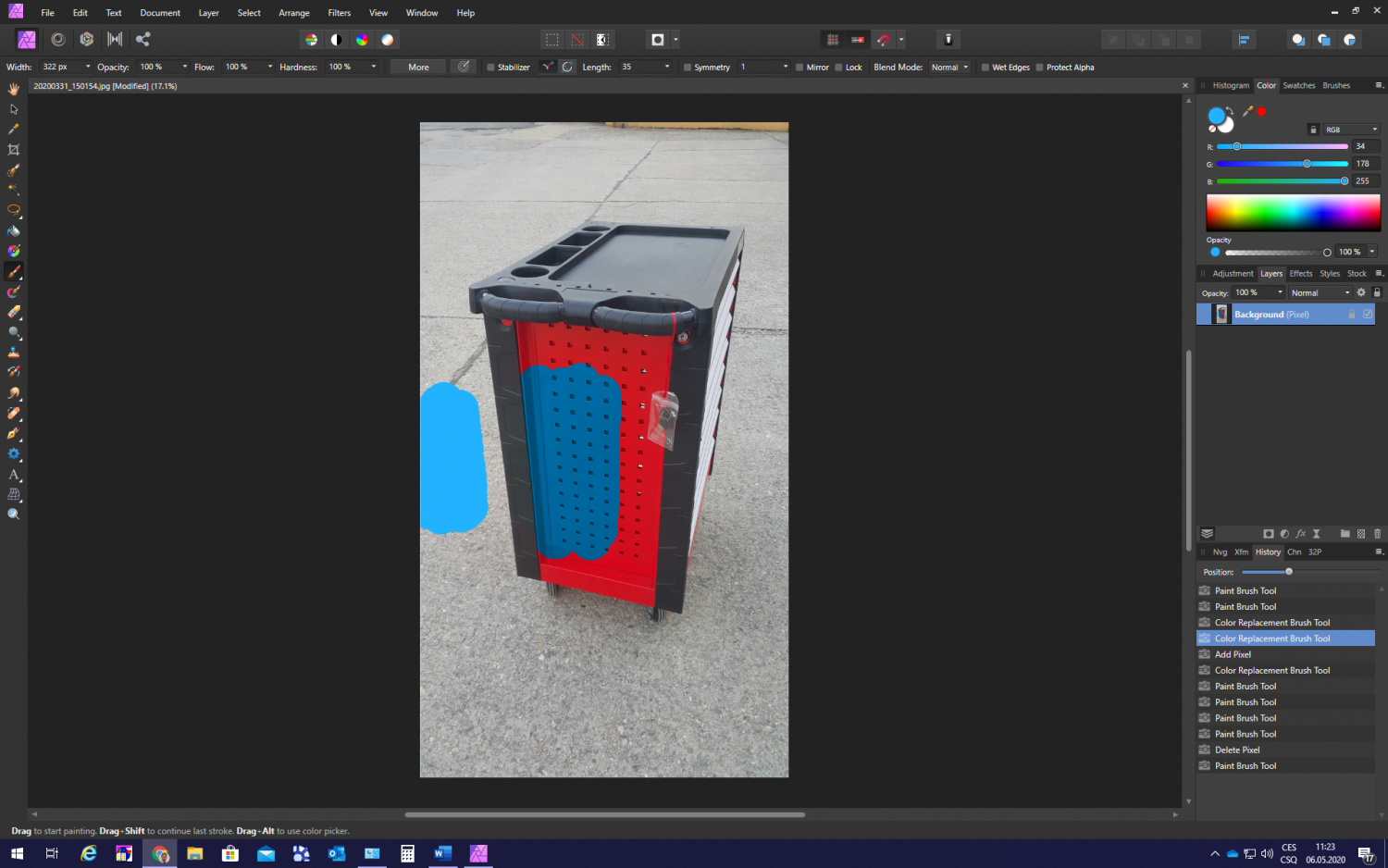This screenshot has height=868, width=1388.
Task: Enable snapping via the magnet icon
Action: click(886, 39)
